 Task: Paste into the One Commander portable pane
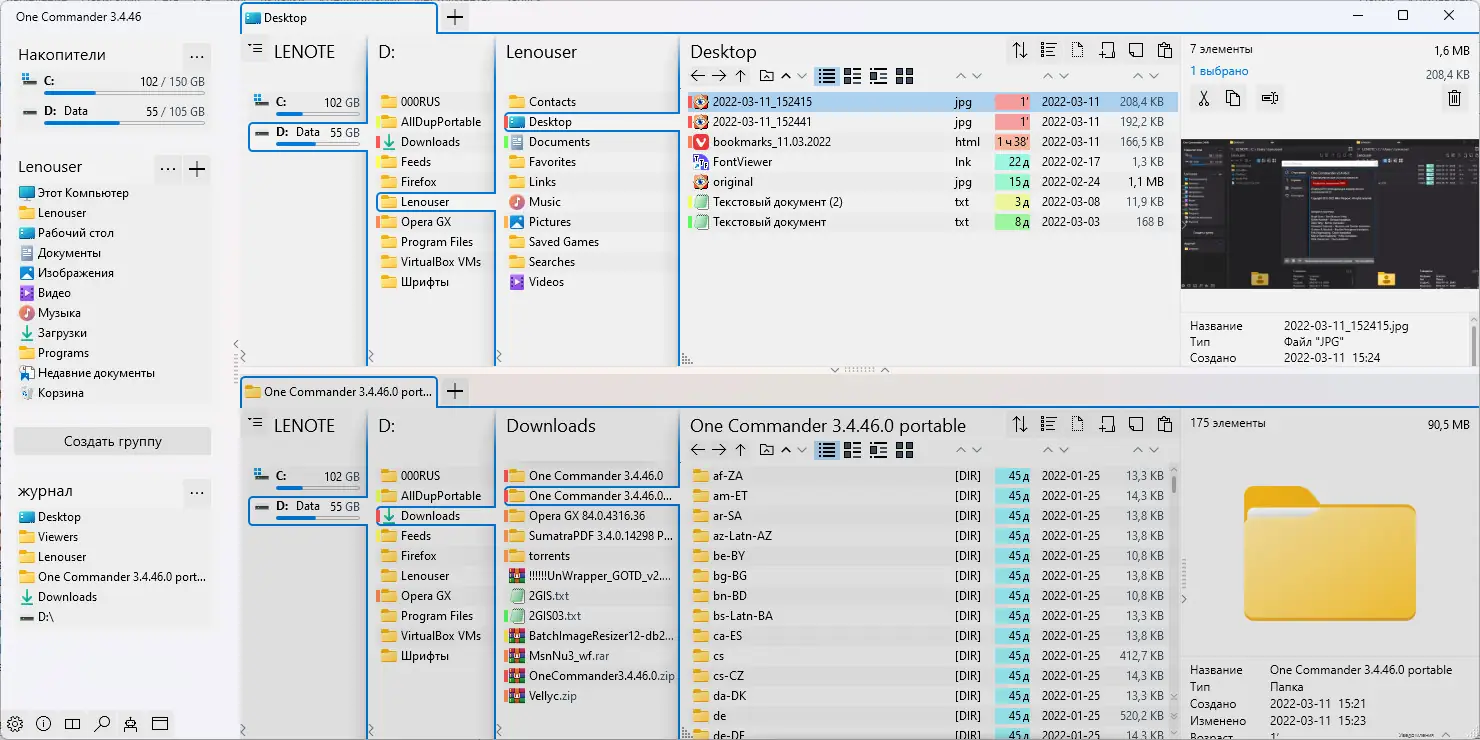click(1165, 424)
